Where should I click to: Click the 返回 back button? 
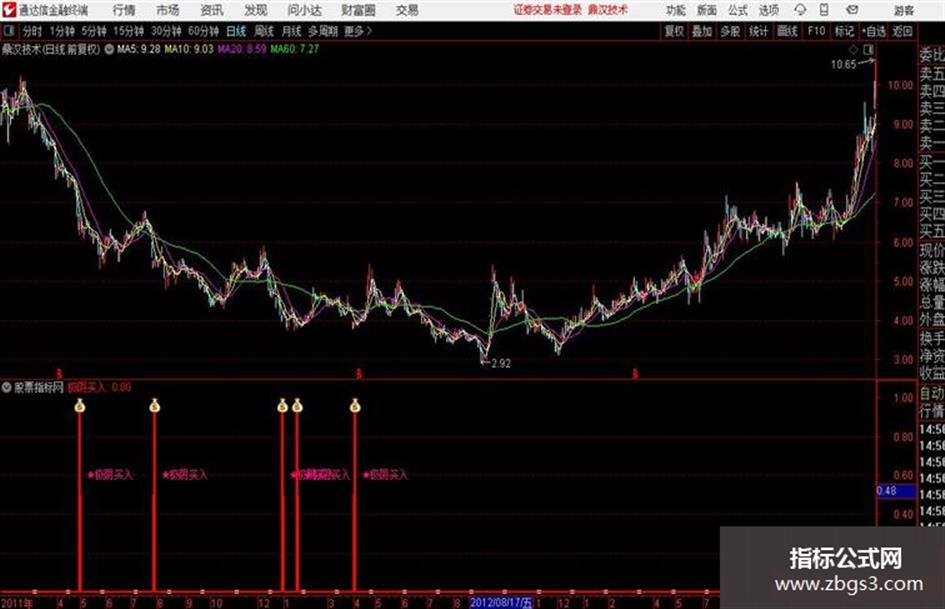point(902,31)
